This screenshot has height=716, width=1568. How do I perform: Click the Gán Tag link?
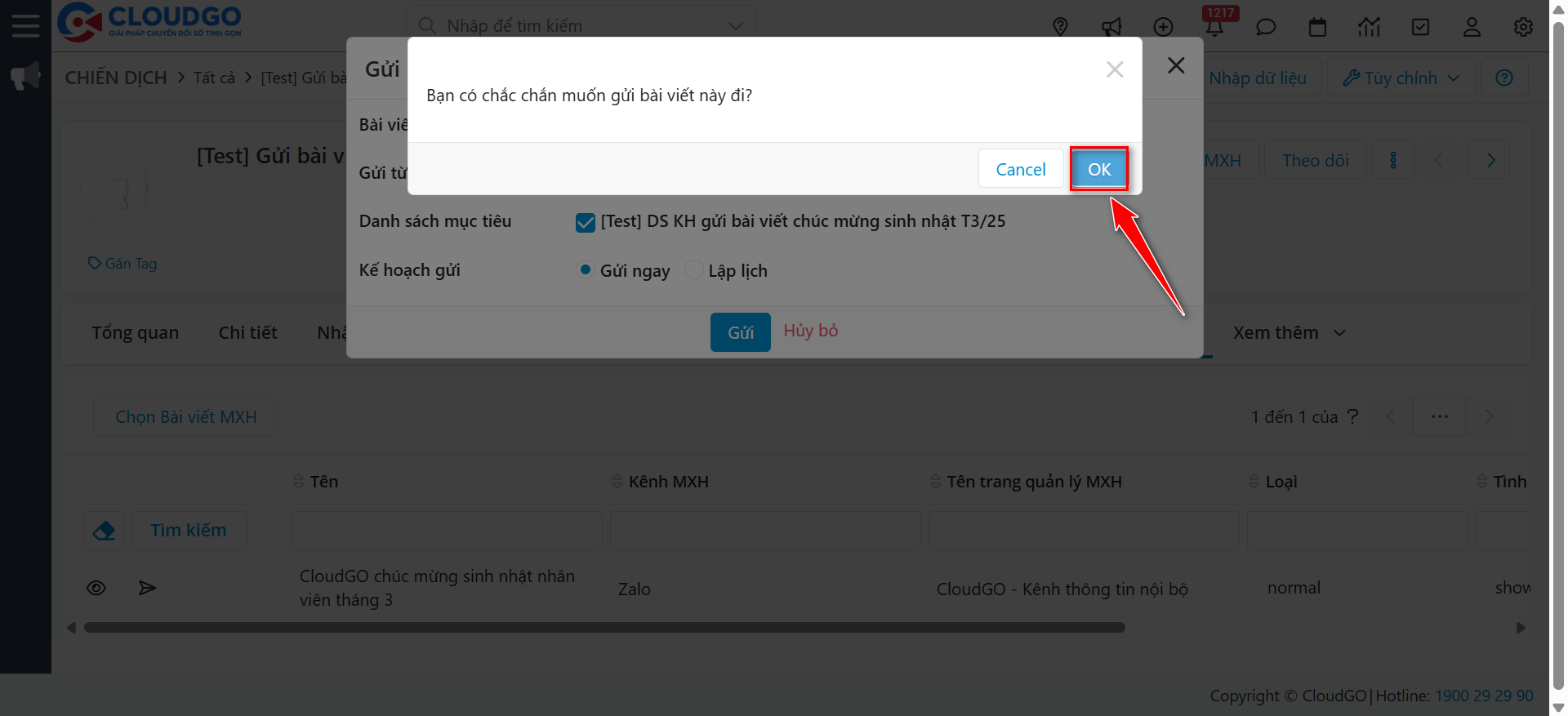coord(122,264)
